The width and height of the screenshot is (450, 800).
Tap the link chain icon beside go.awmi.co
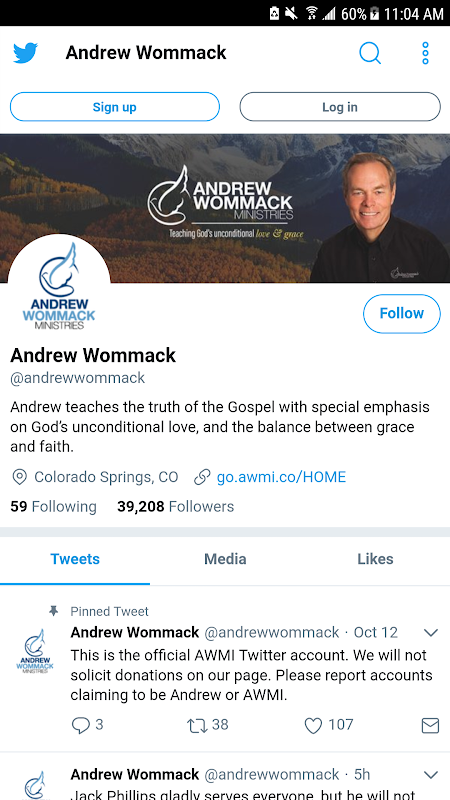point(202,477)
